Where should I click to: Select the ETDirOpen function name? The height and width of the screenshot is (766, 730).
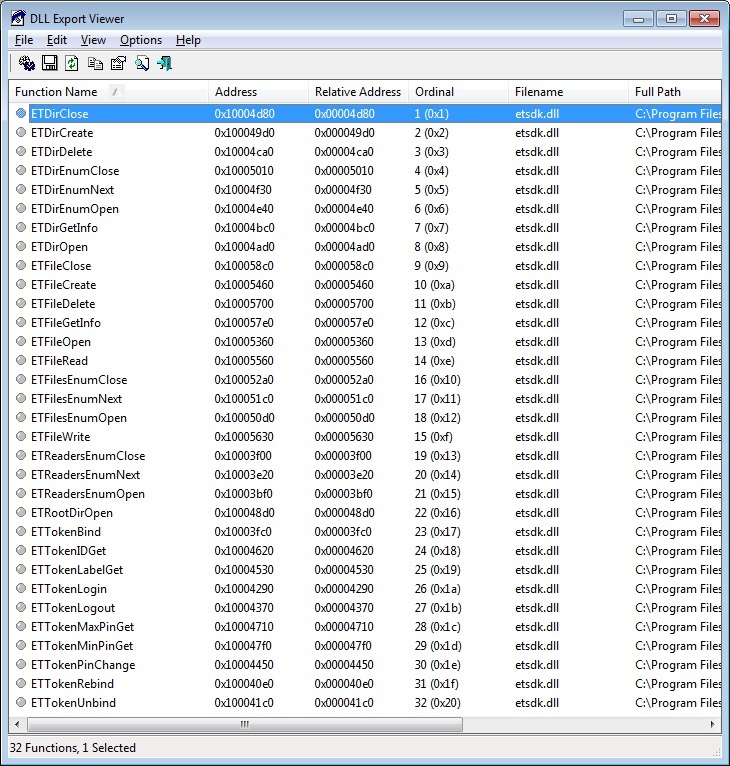pyautogui.click(x=59, y=247)
